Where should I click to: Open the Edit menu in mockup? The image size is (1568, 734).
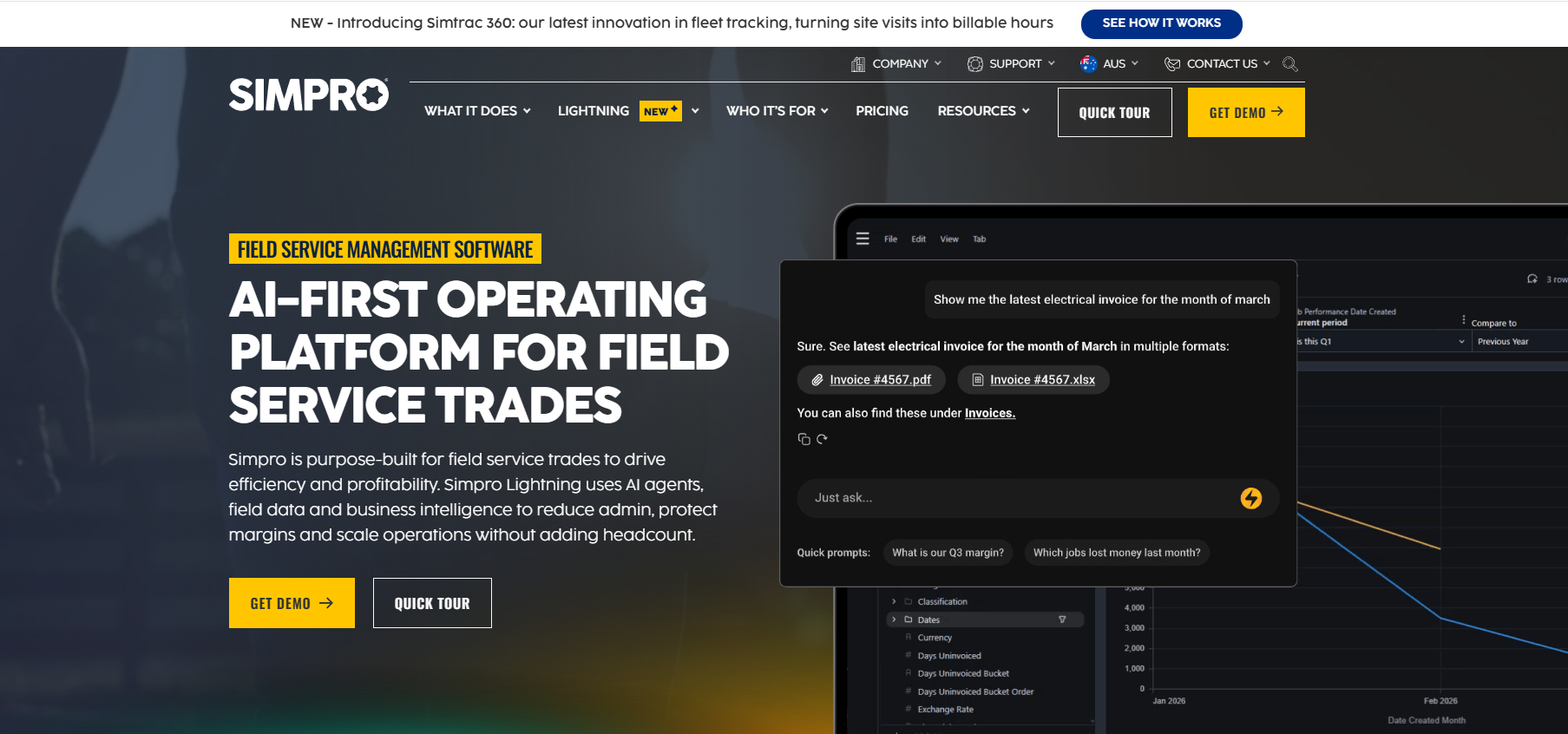(918, 239)
